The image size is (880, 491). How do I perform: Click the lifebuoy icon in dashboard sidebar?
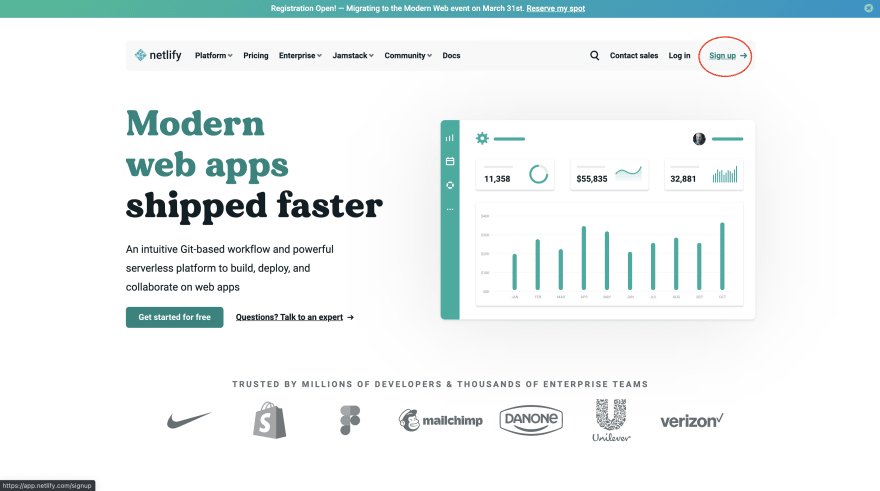click(x=450, y=185)
